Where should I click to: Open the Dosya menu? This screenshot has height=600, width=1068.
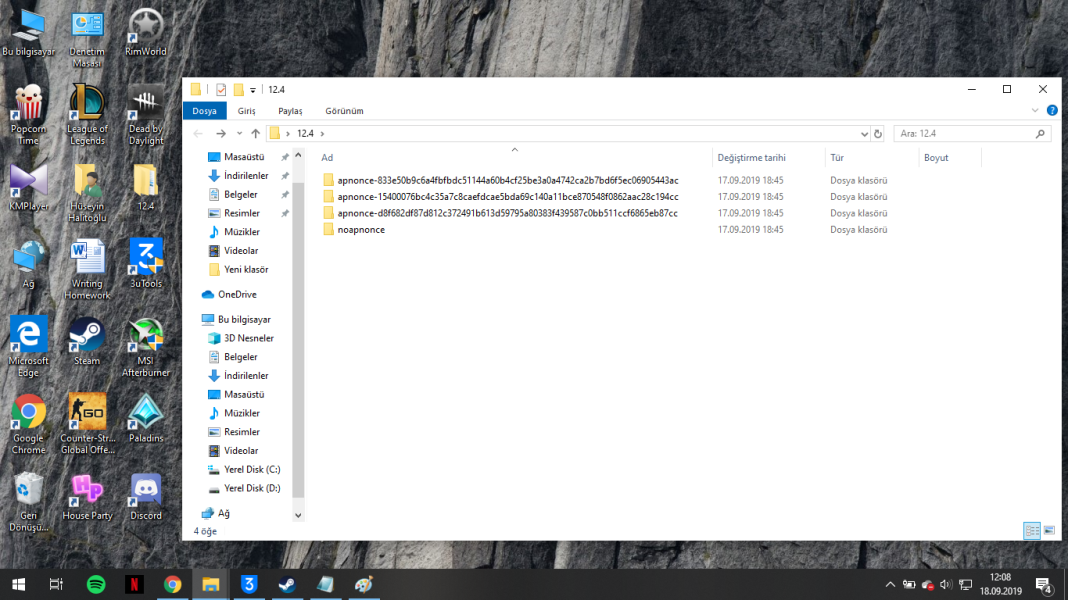coord(204,111)
